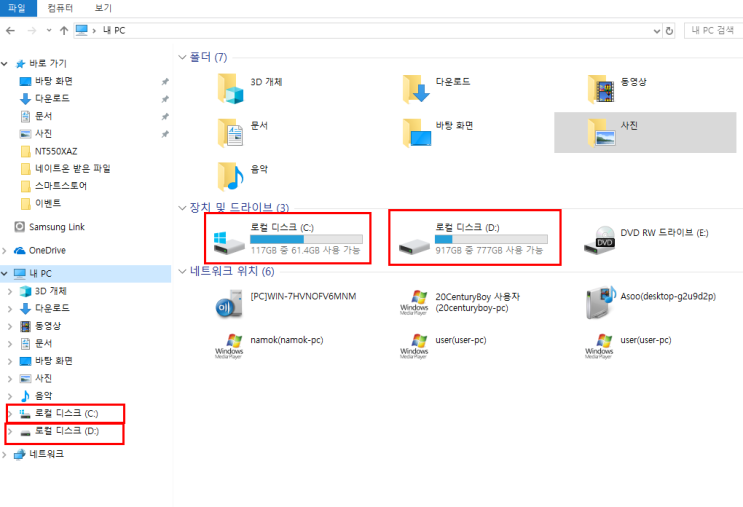This screenshot has width=743, height=507.
Task: Open the 문서 folder in folders section
Action: pos(230,132)
